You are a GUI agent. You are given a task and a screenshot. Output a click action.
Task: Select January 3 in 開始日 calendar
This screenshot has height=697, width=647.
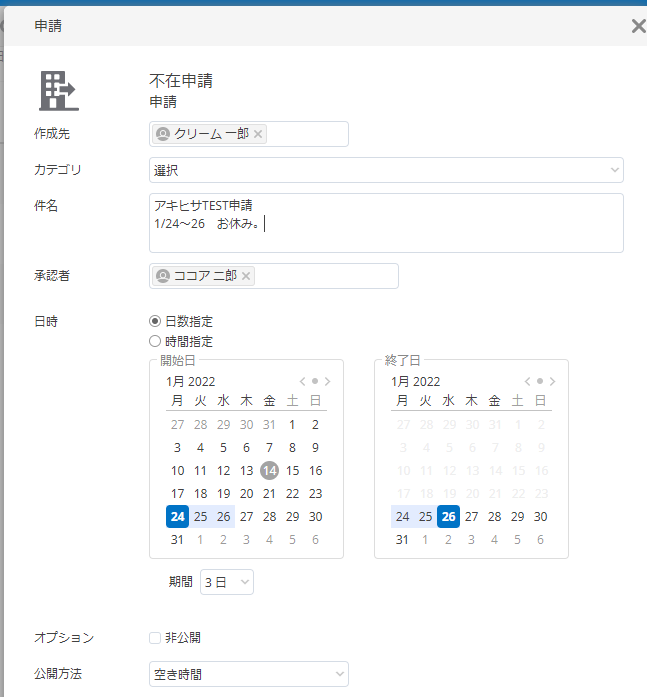click(x=177, y=447)
